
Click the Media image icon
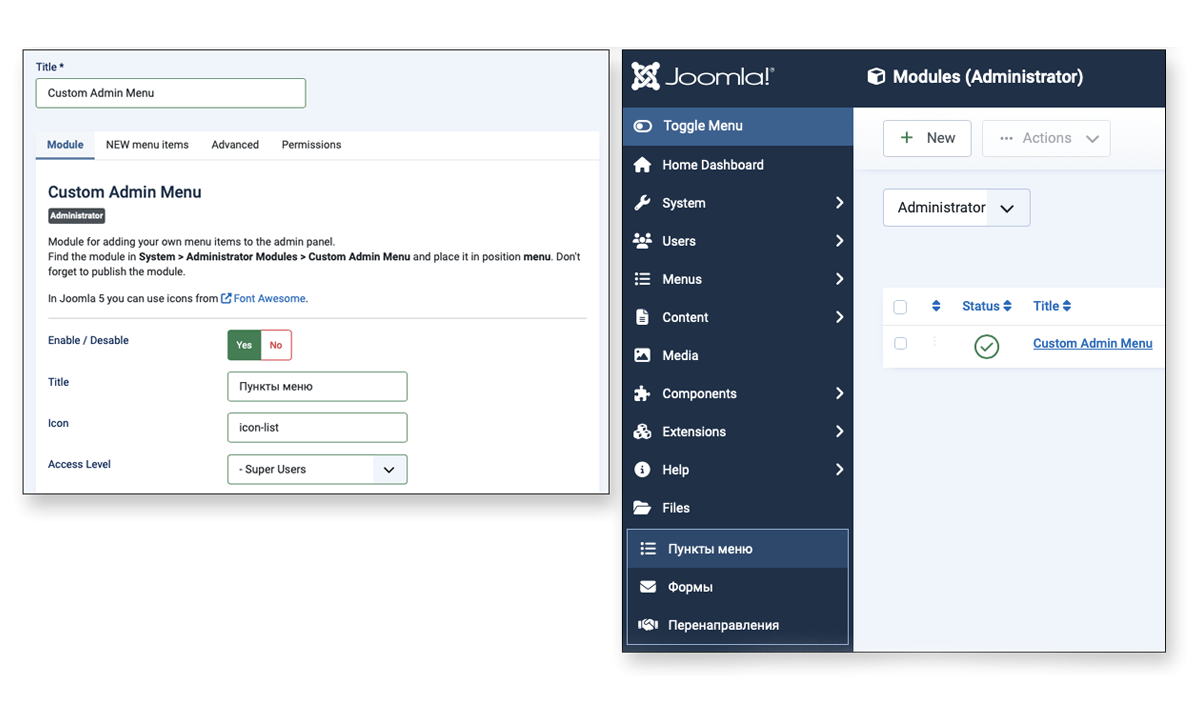point(643,355)
